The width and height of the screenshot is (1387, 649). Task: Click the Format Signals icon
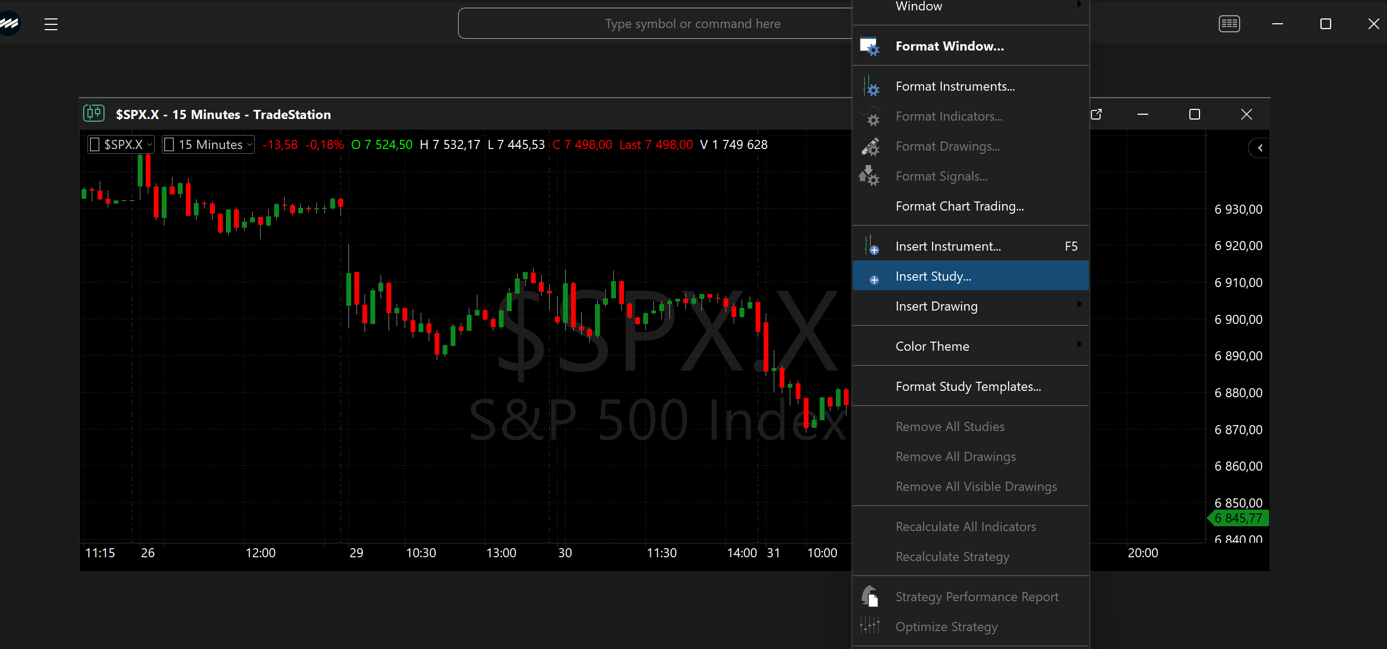click(870, 176)
